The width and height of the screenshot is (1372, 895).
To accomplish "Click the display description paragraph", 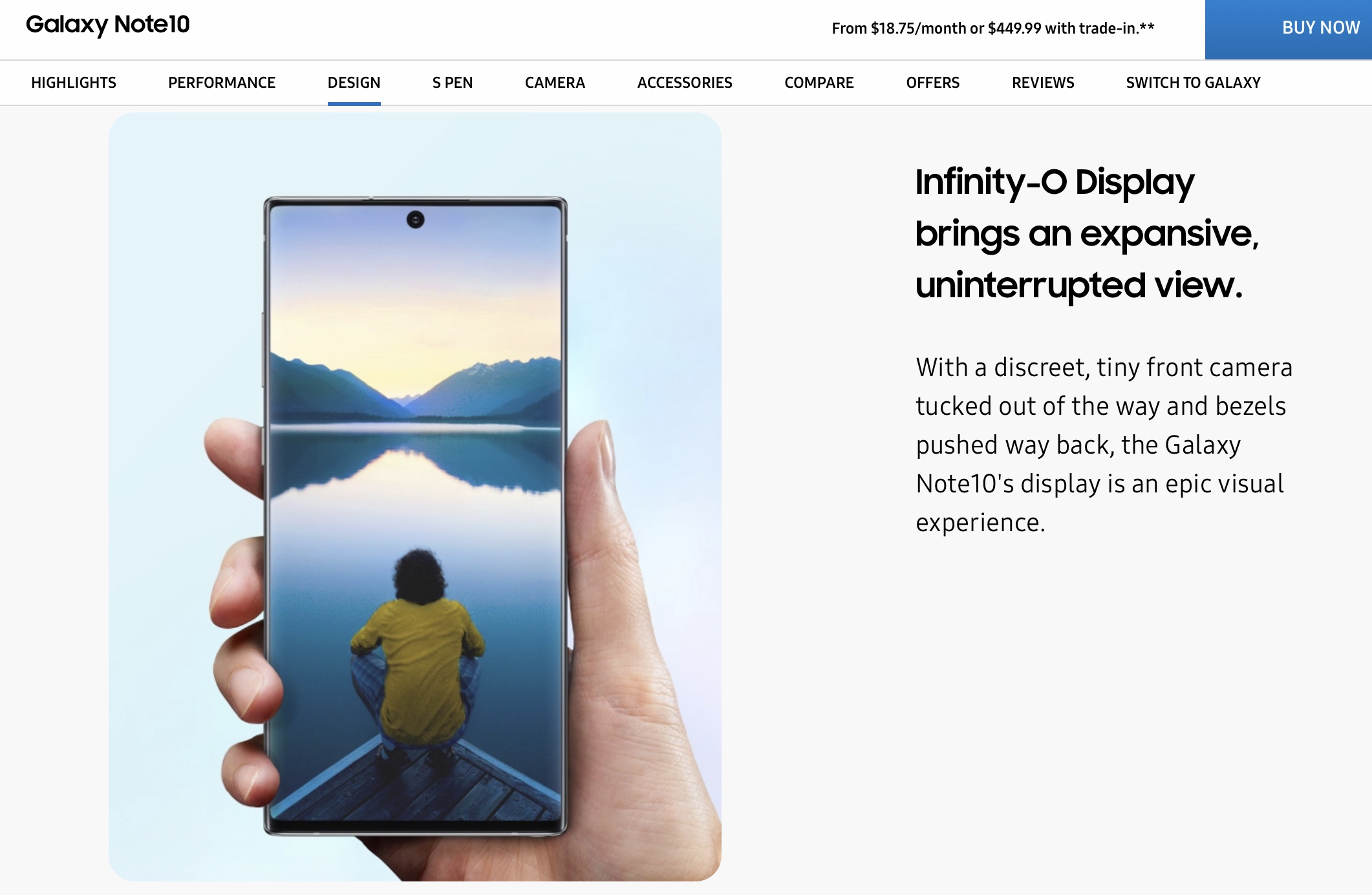I will tap(1104, 445).
